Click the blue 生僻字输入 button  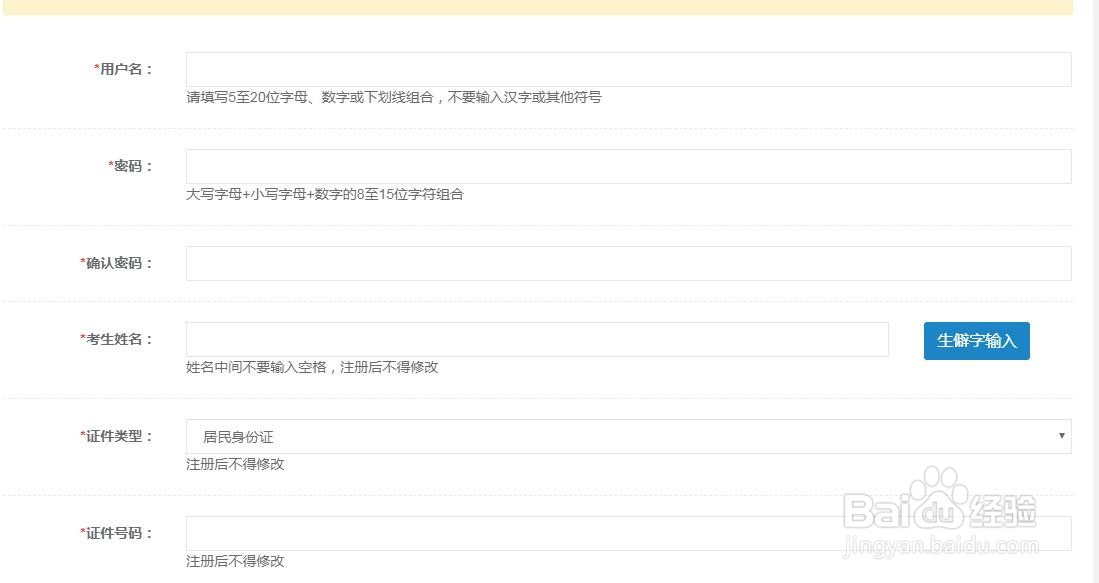pyautogui.click(x=976, y=340)
